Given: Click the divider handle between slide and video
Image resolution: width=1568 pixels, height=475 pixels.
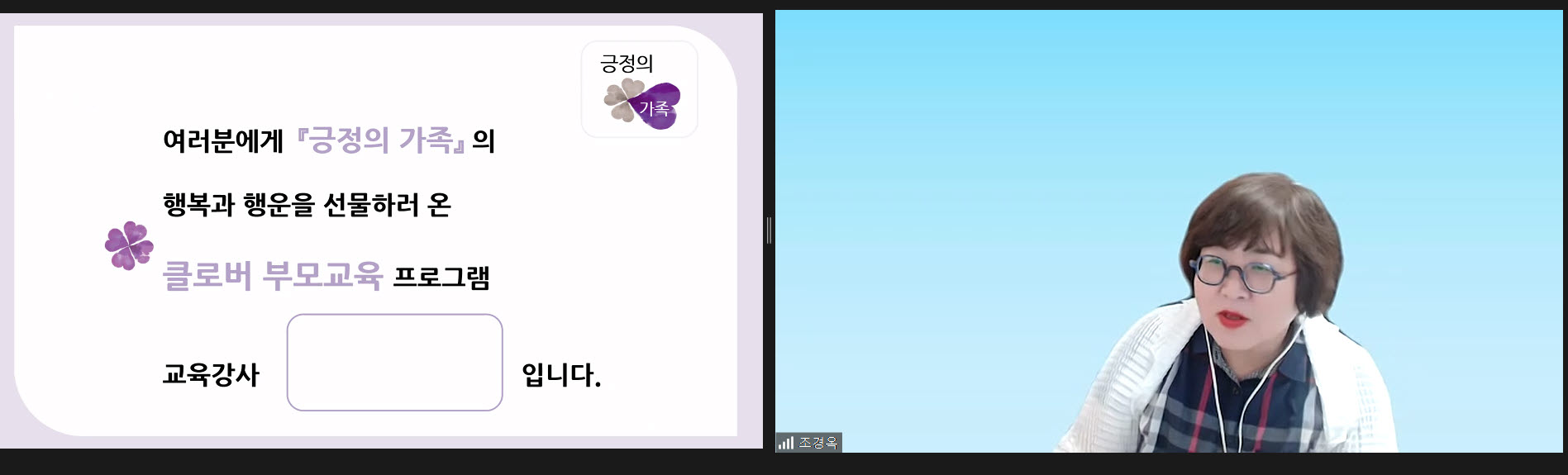Looking at the screenshot, I should coord(769,230).
